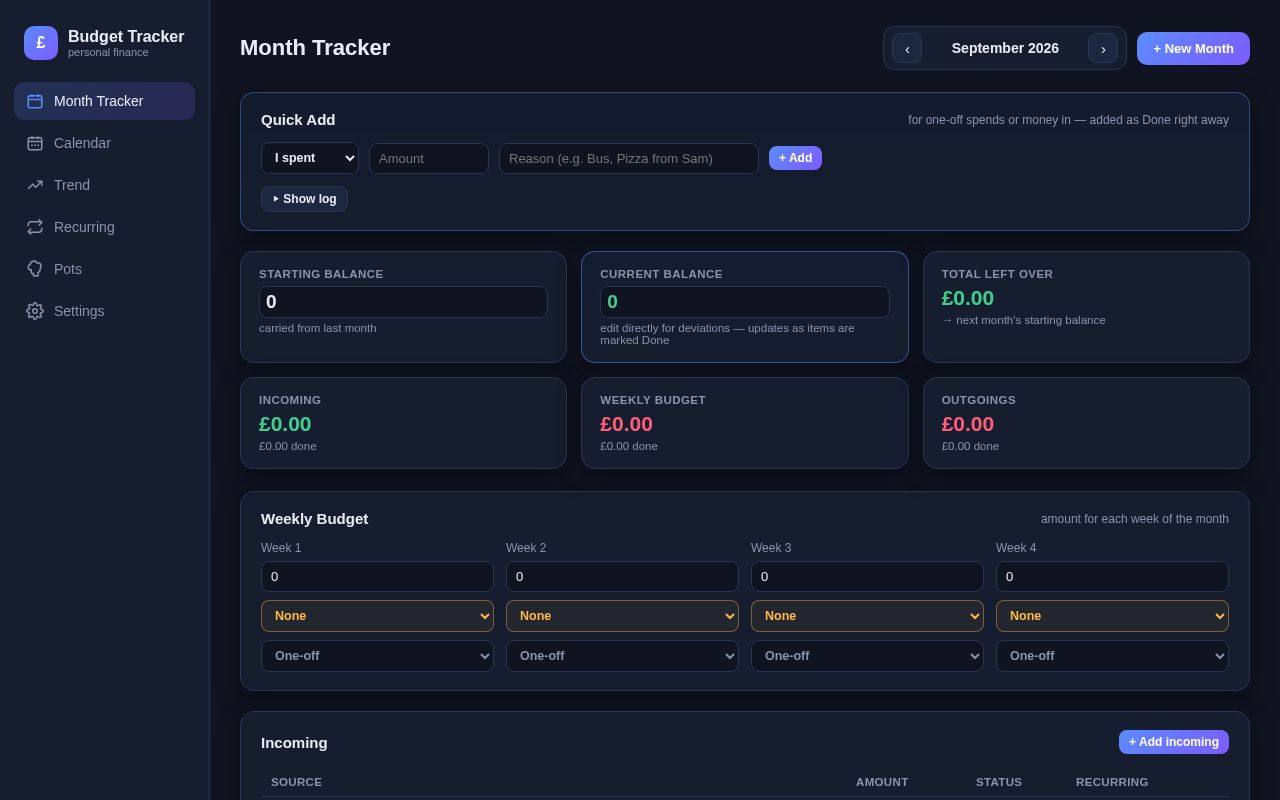Open Week 3 'One-off' dropdown
The width and height of the screenshot is (1280, 800).
pos(867,656)
